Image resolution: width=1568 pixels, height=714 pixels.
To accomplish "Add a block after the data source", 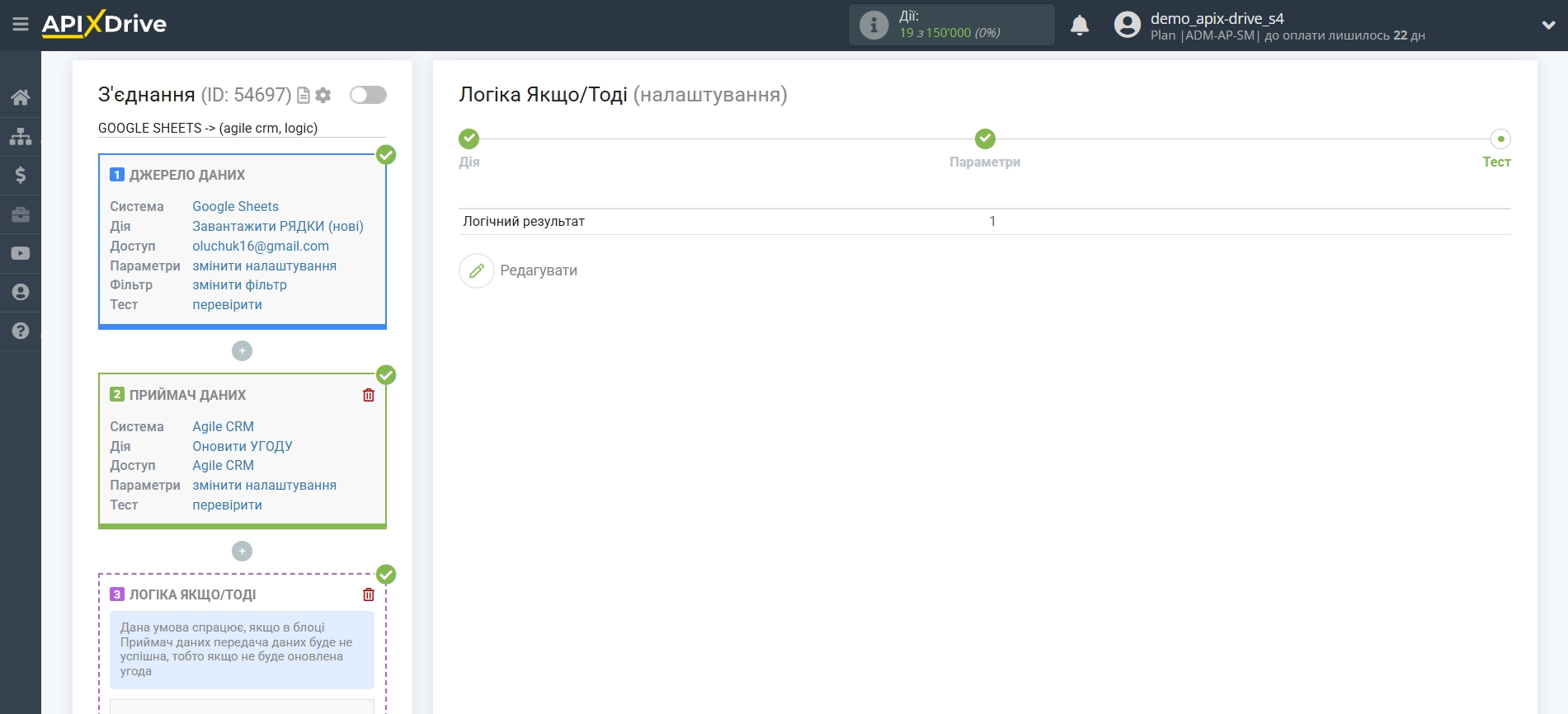I will [x=242, y=351].
